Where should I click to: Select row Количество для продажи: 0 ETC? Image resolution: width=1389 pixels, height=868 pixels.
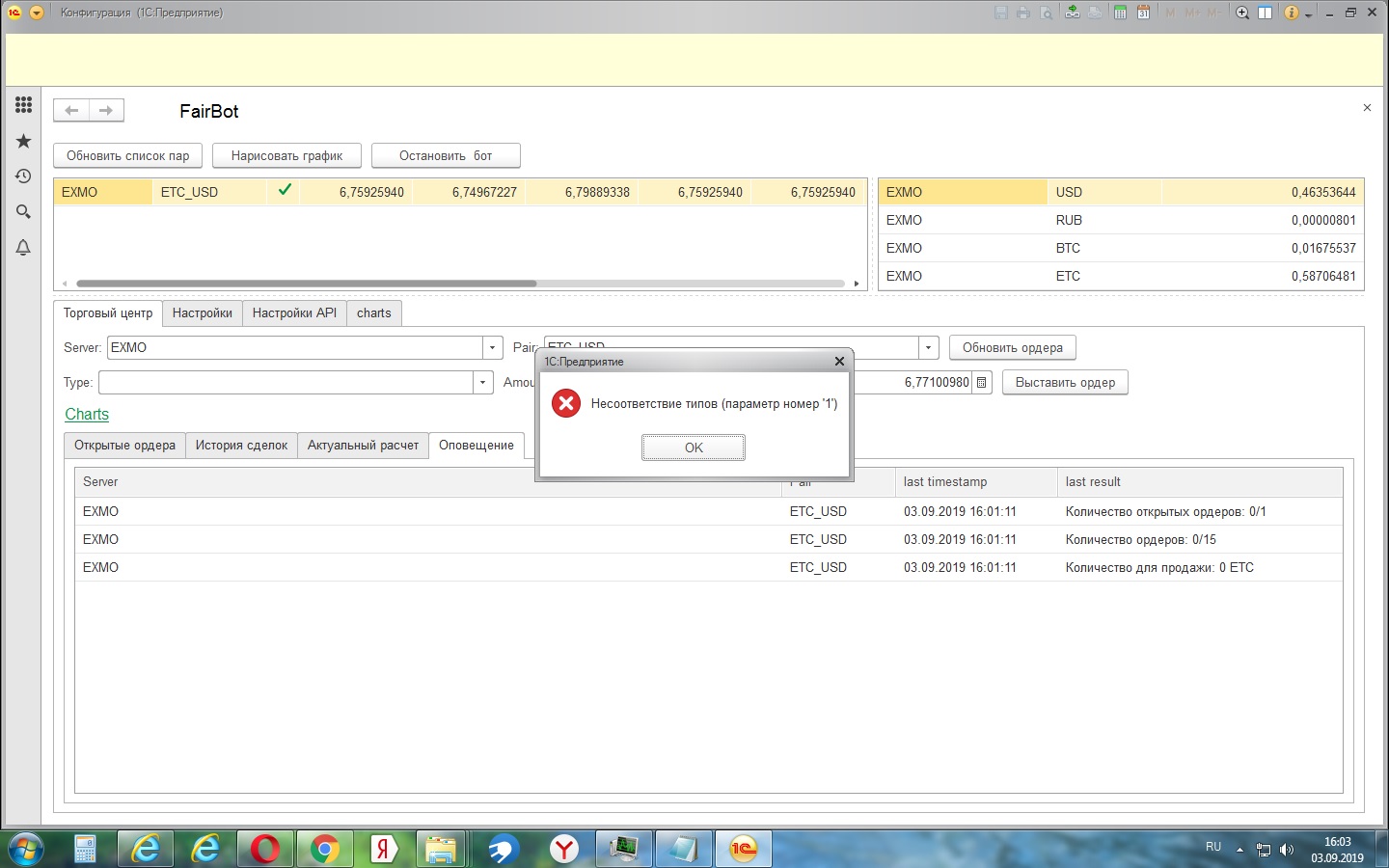(709, 567)
